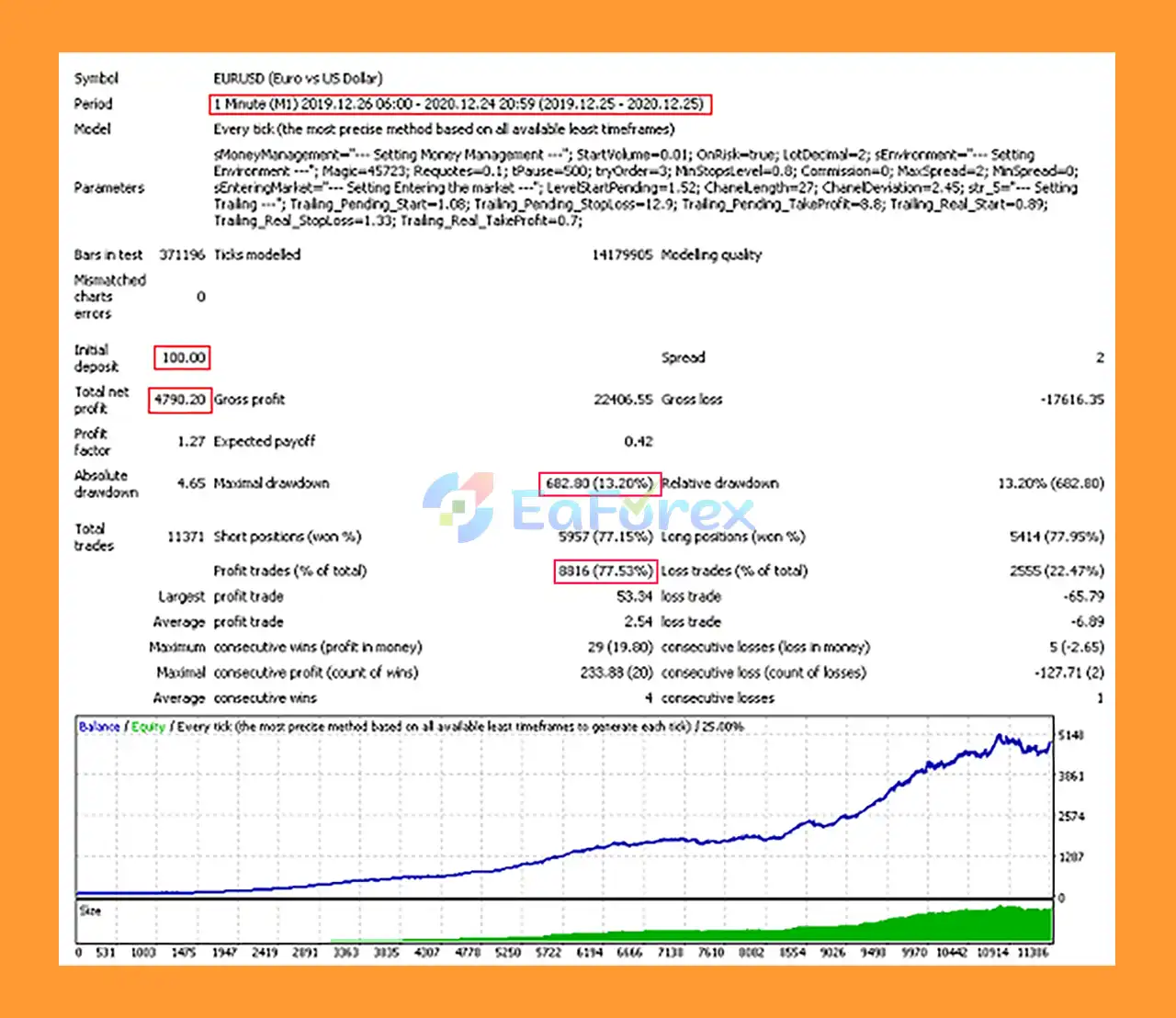The width and height of the screenshot is (1176, 1018).
Task: Click the green Size volume area
Action: [965, 925]
